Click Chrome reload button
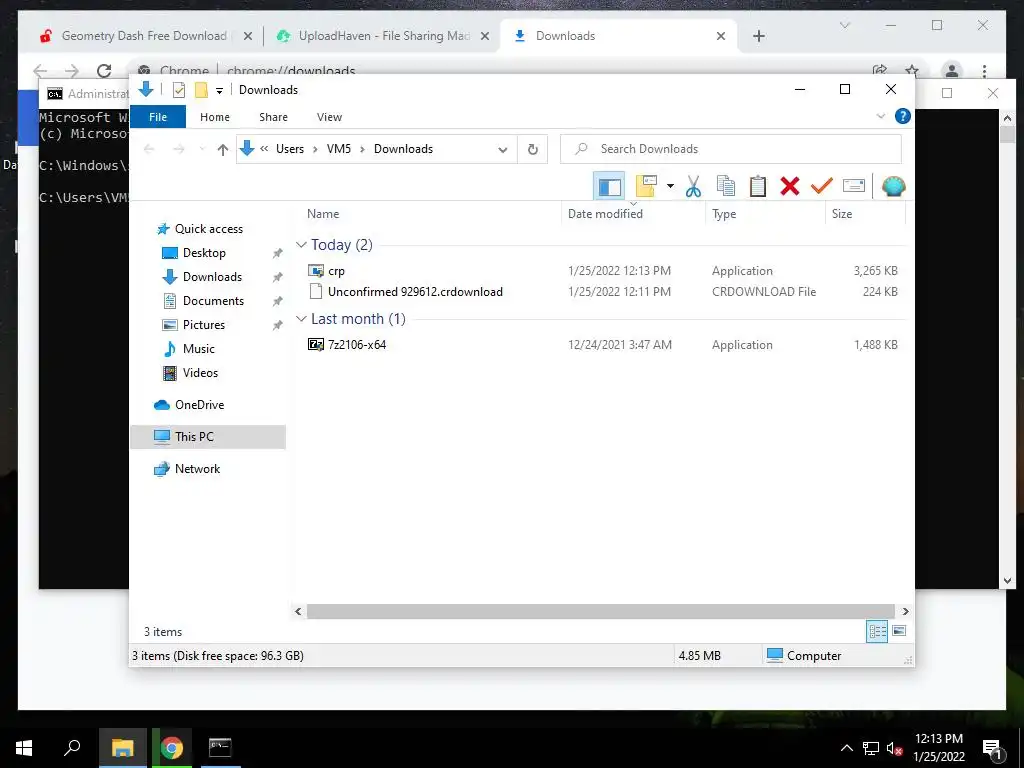Image resolution: width=1024 pixels, height=768 pixels. coord(104,71)
